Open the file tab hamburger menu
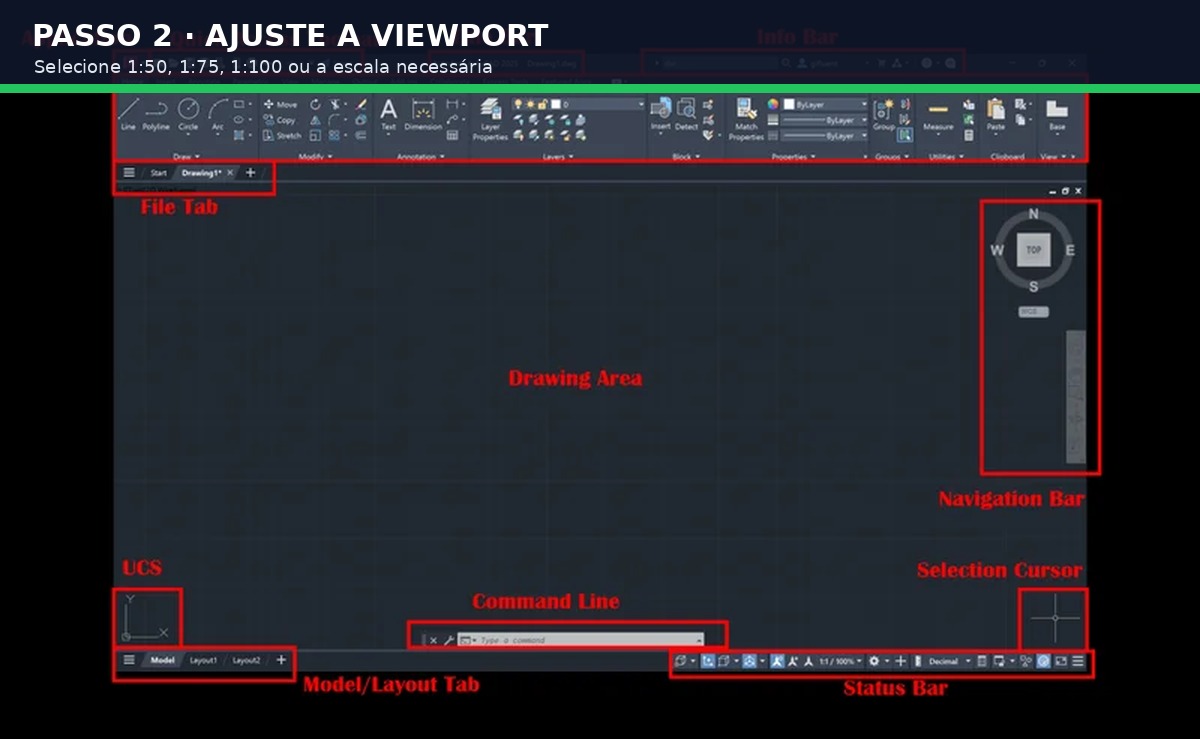The width and height of the screenshot is (1200, 739). [129, 172]
